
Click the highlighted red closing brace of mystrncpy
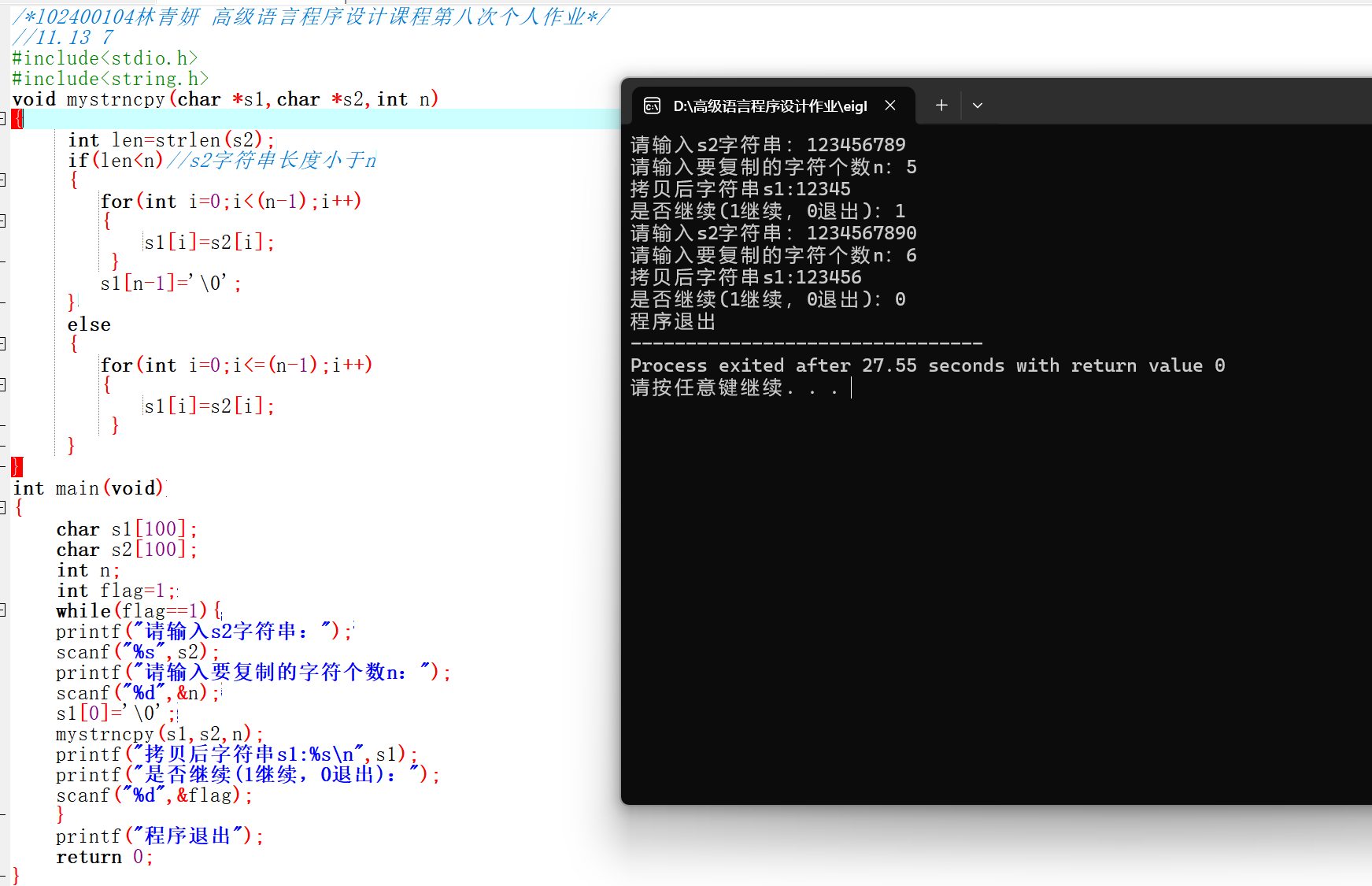tap(17, 467)
